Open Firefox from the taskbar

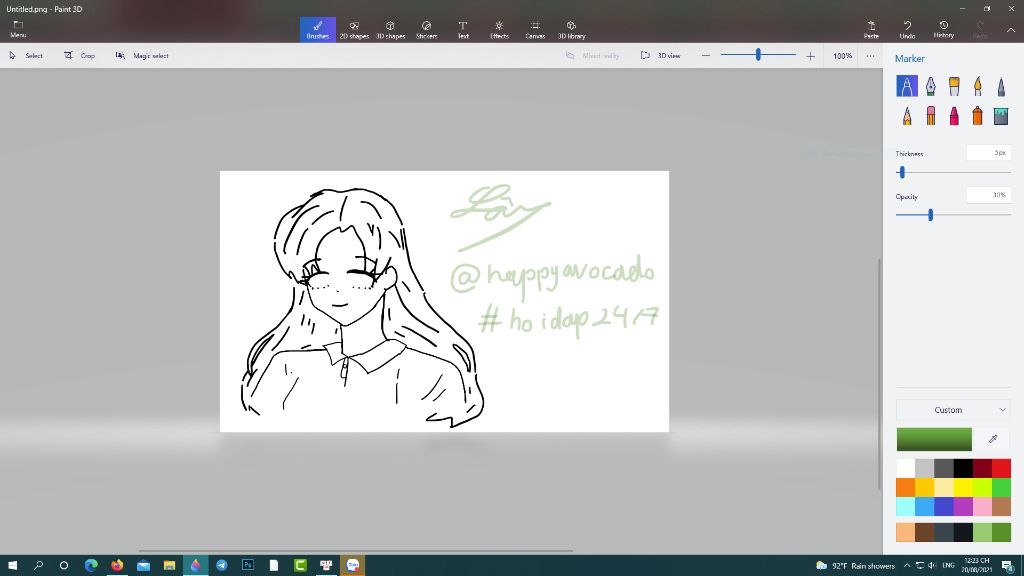(x=117, y=565)
